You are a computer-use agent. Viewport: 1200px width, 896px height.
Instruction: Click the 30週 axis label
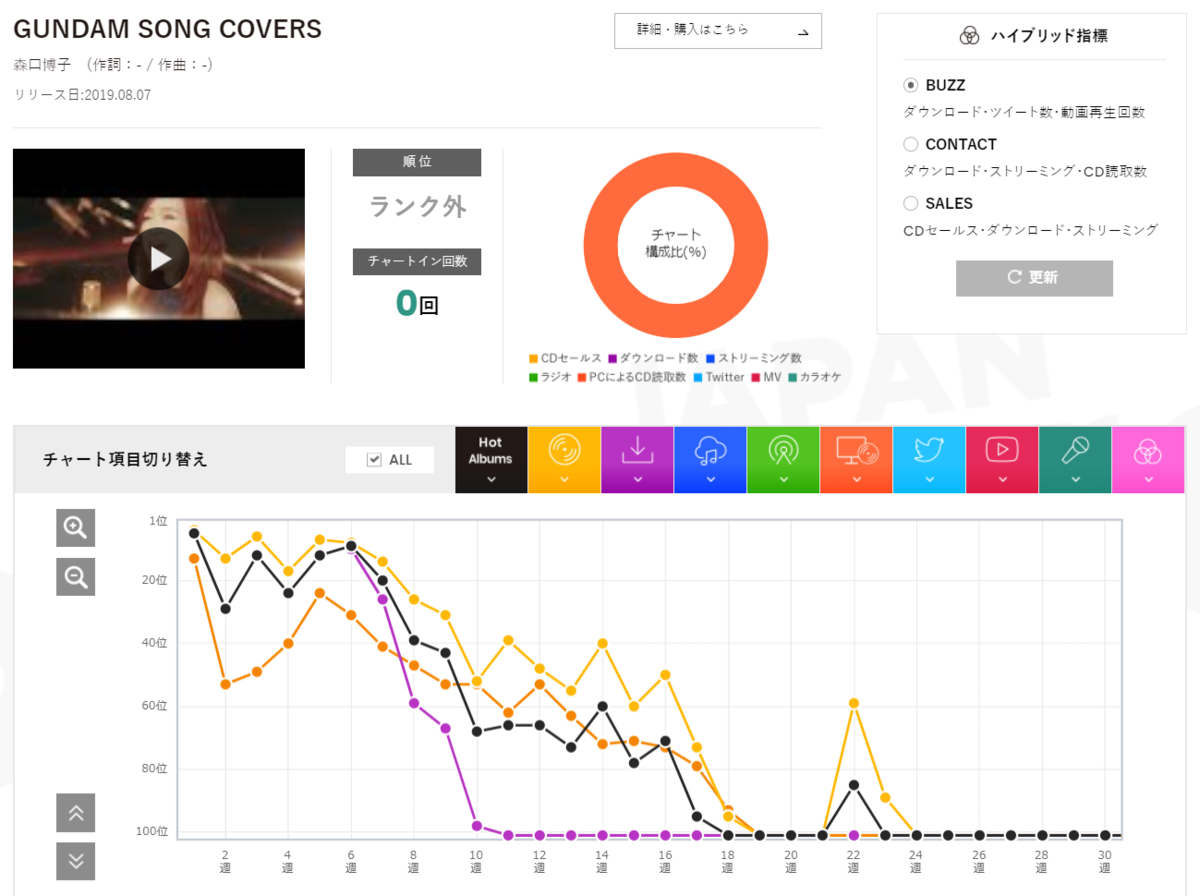coord(1105,862)
